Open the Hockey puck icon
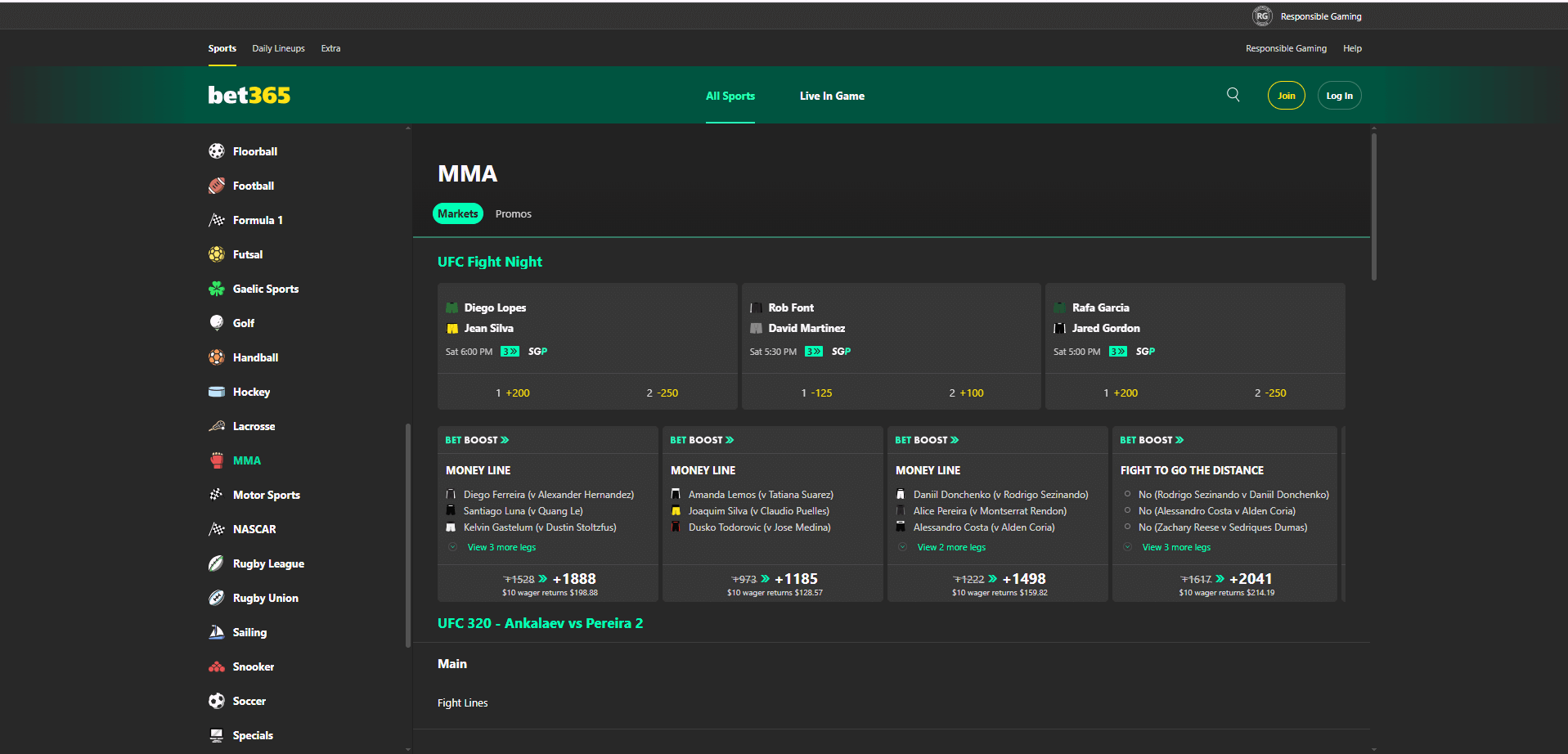The width and height of the screenshot is (1568, 754). point(217,392)
